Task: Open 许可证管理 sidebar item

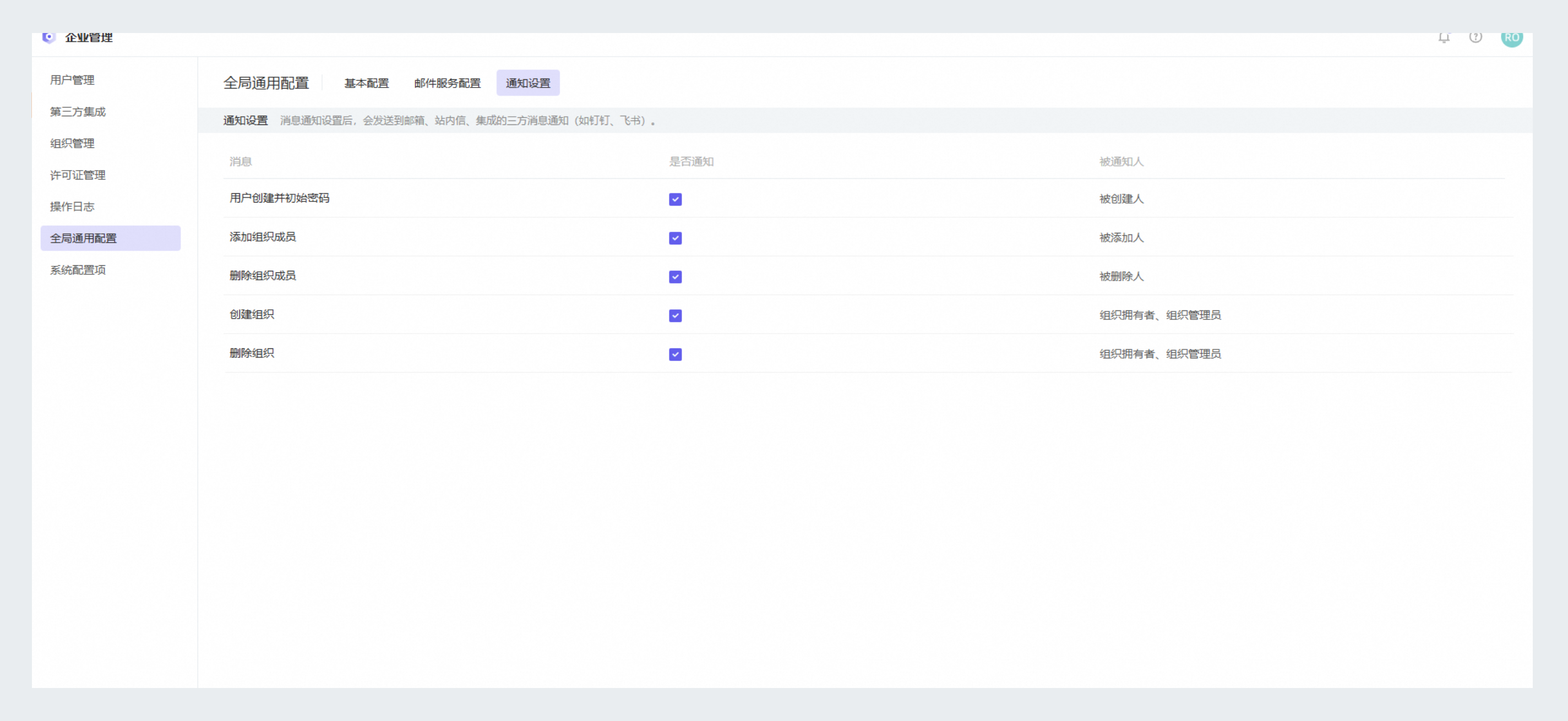Action: point(78,175)
